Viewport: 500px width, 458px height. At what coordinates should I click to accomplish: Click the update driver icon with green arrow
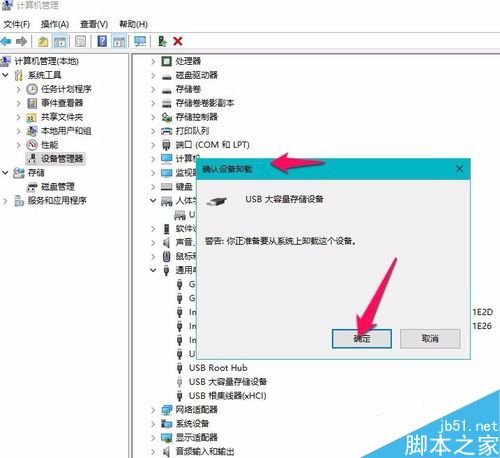pyautogui.click(x=162, y=41)
